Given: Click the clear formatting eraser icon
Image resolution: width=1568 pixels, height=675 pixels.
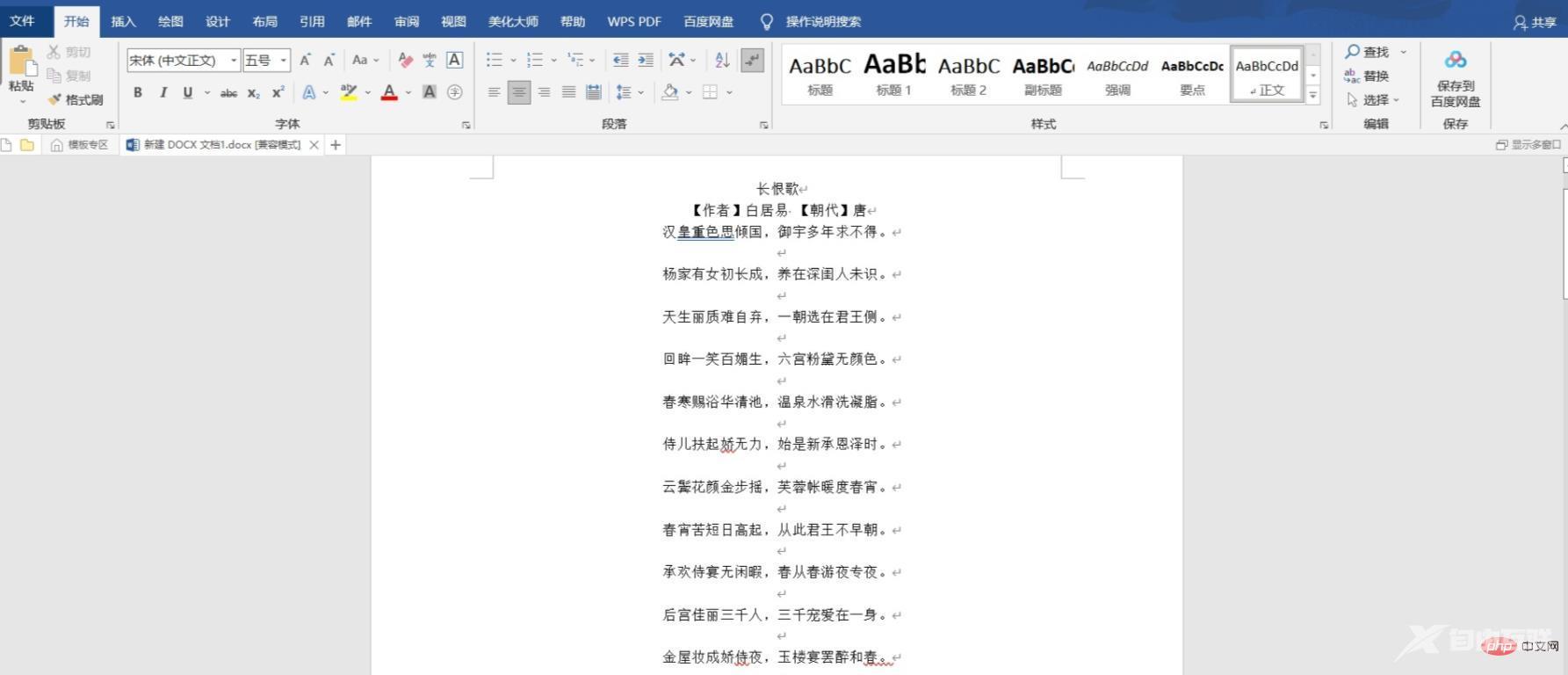Looking at the screenshot, I should 405,60.
